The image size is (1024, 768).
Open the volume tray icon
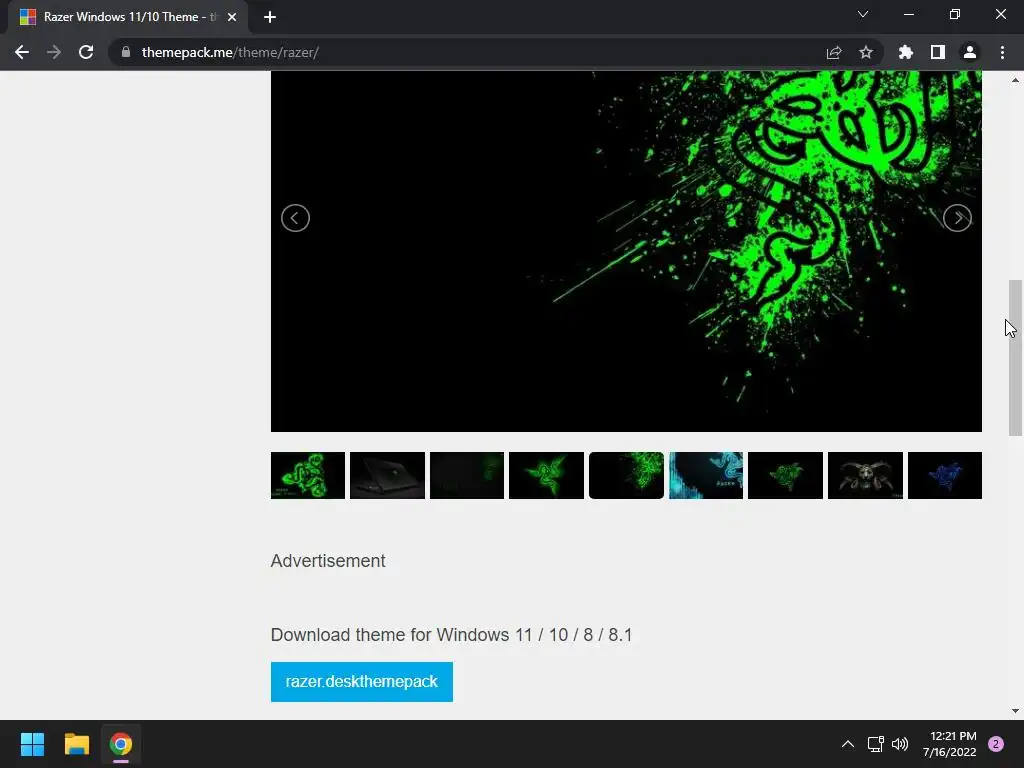click(900, 744)
